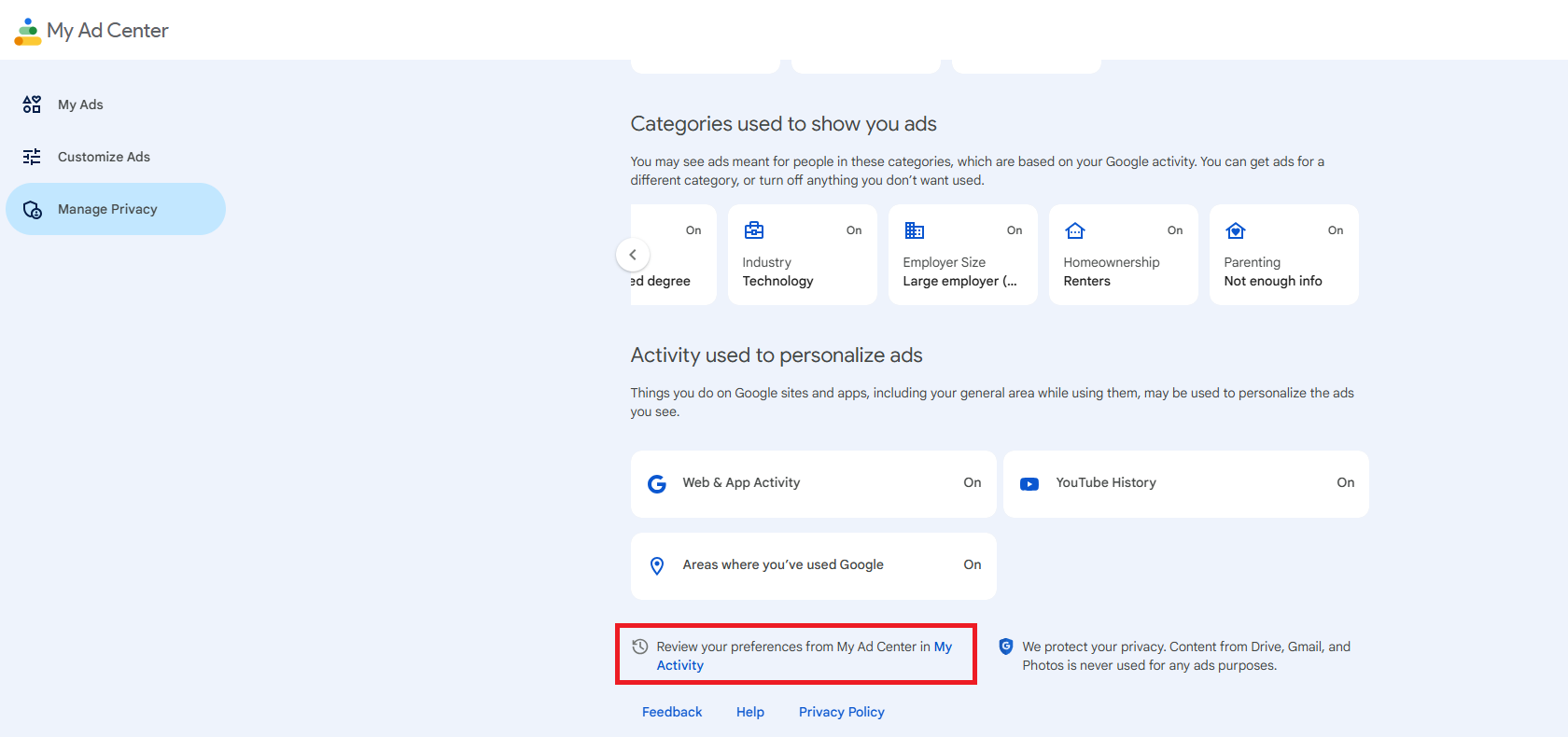Image resolution: width=1568 pixels, height=737 pixels.
Task: Click the Industry briefcase icon
Action: pos(754,230)
